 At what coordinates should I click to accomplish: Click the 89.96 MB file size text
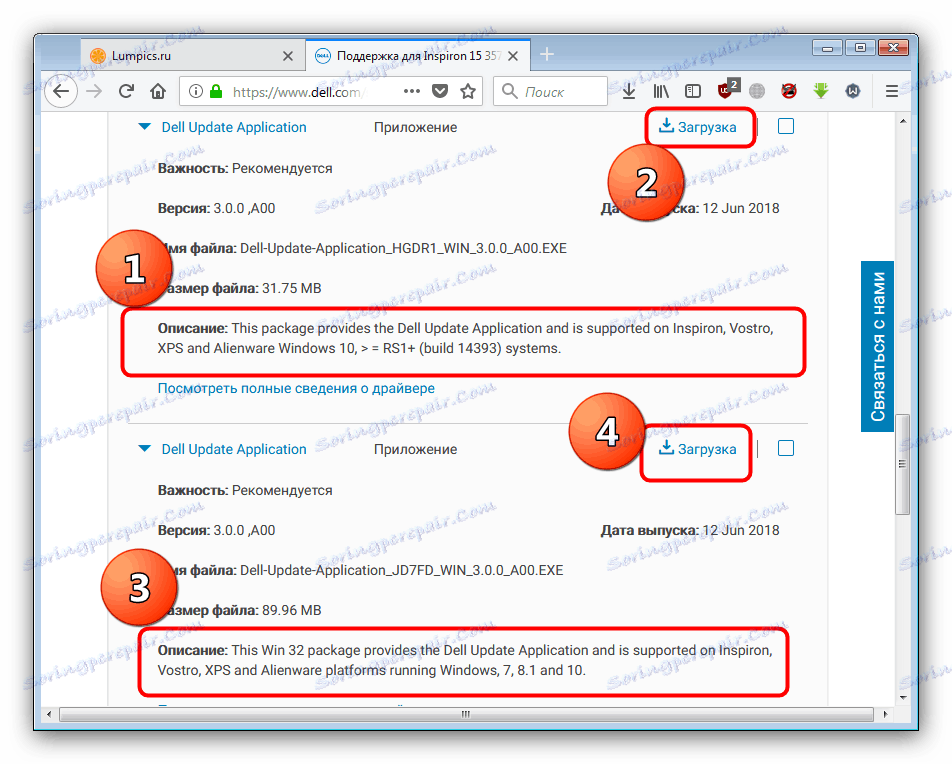pyautogui.click(x=291, y=610)
